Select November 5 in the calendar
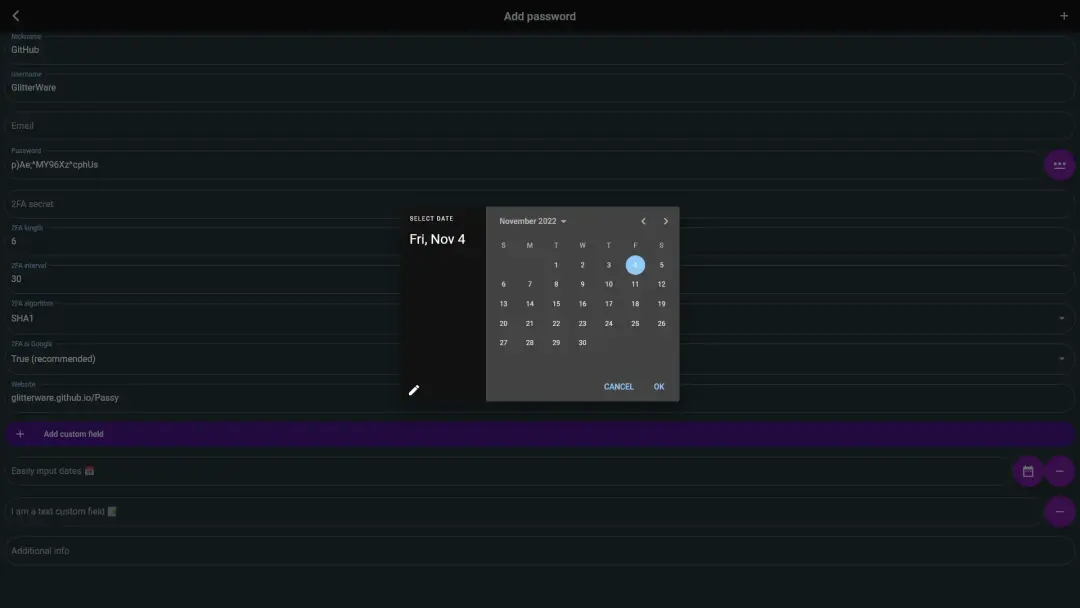 pos(661,265)
